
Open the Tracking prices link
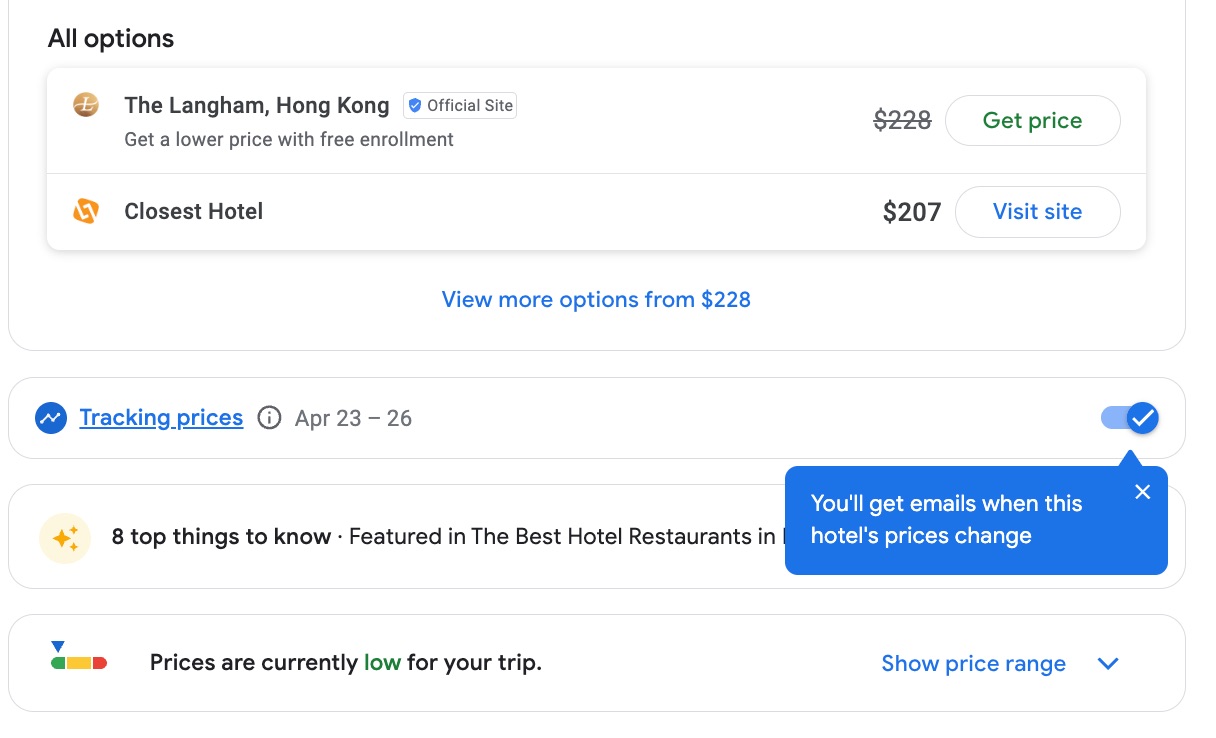click(x=161, y=418)
